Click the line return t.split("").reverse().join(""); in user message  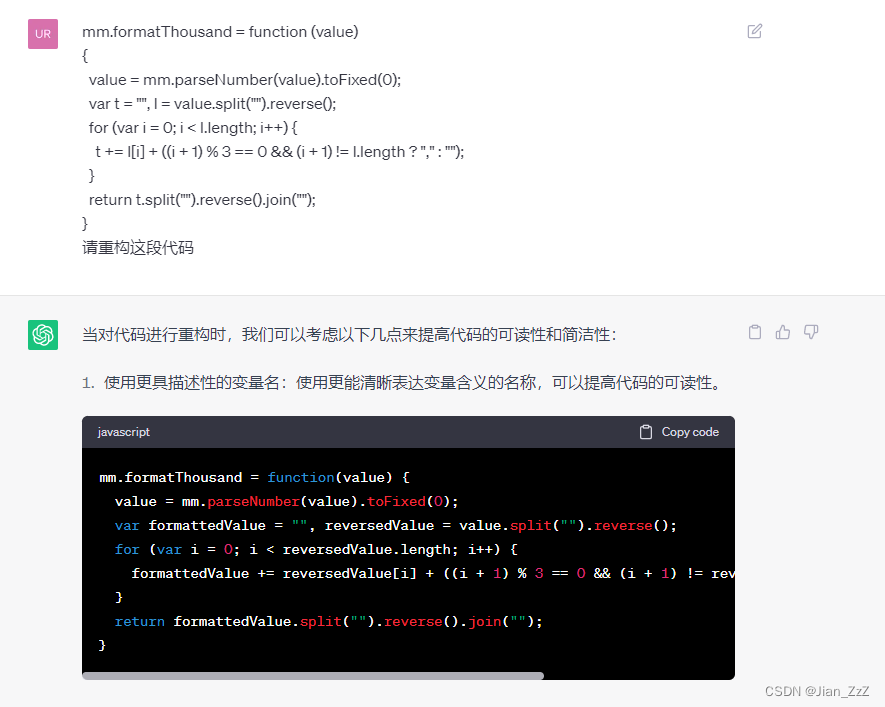[202, 200]
